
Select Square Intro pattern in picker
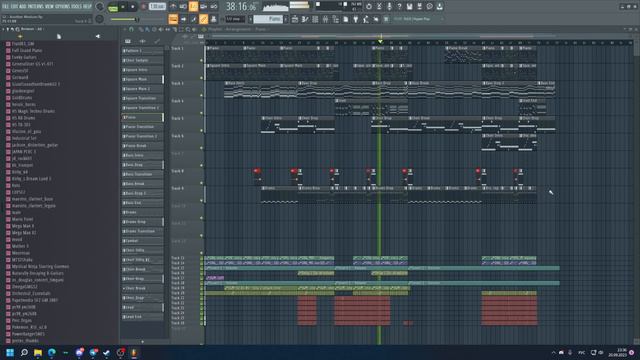[x=142, y=70]
